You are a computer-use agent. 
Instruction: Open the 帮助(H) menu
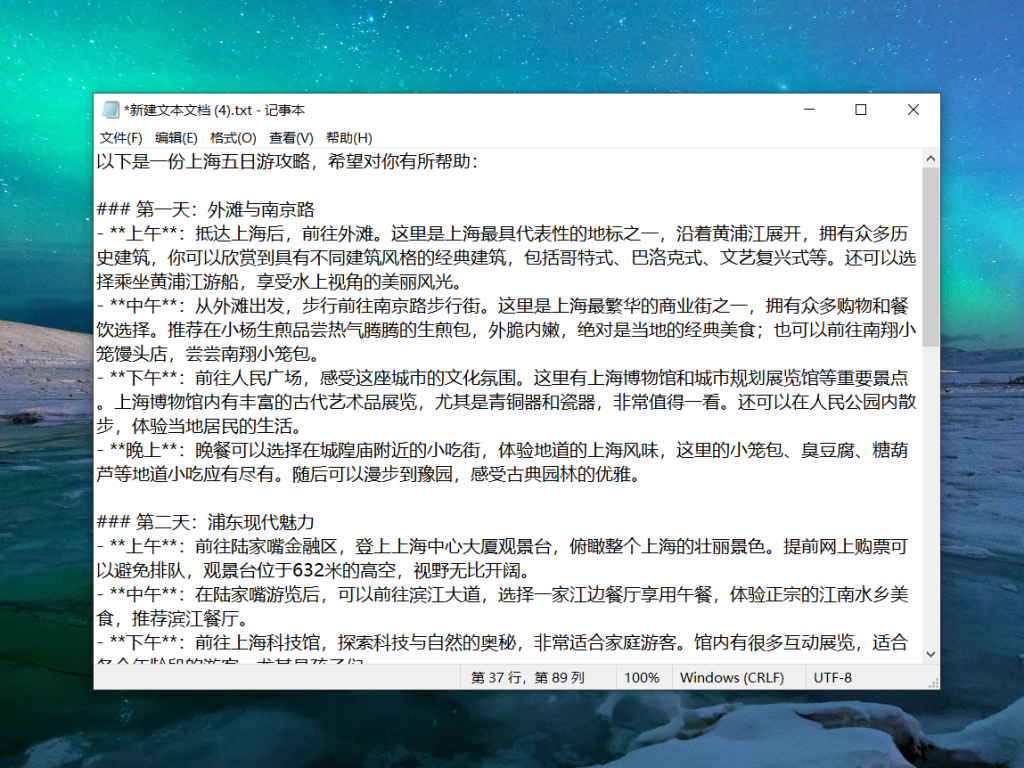point(349,138)
